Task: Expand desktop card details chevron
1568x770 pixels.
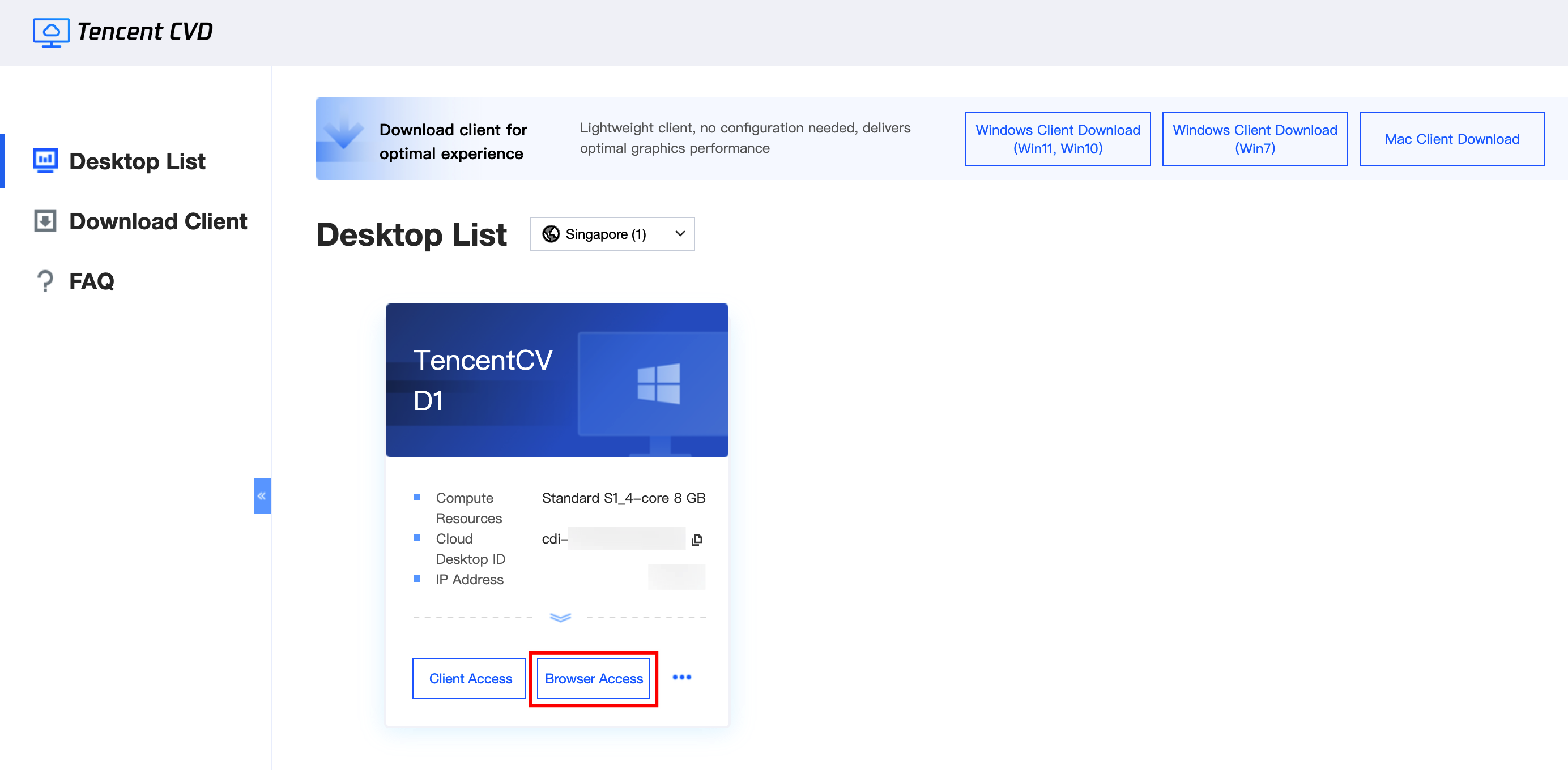Action: 560,617
